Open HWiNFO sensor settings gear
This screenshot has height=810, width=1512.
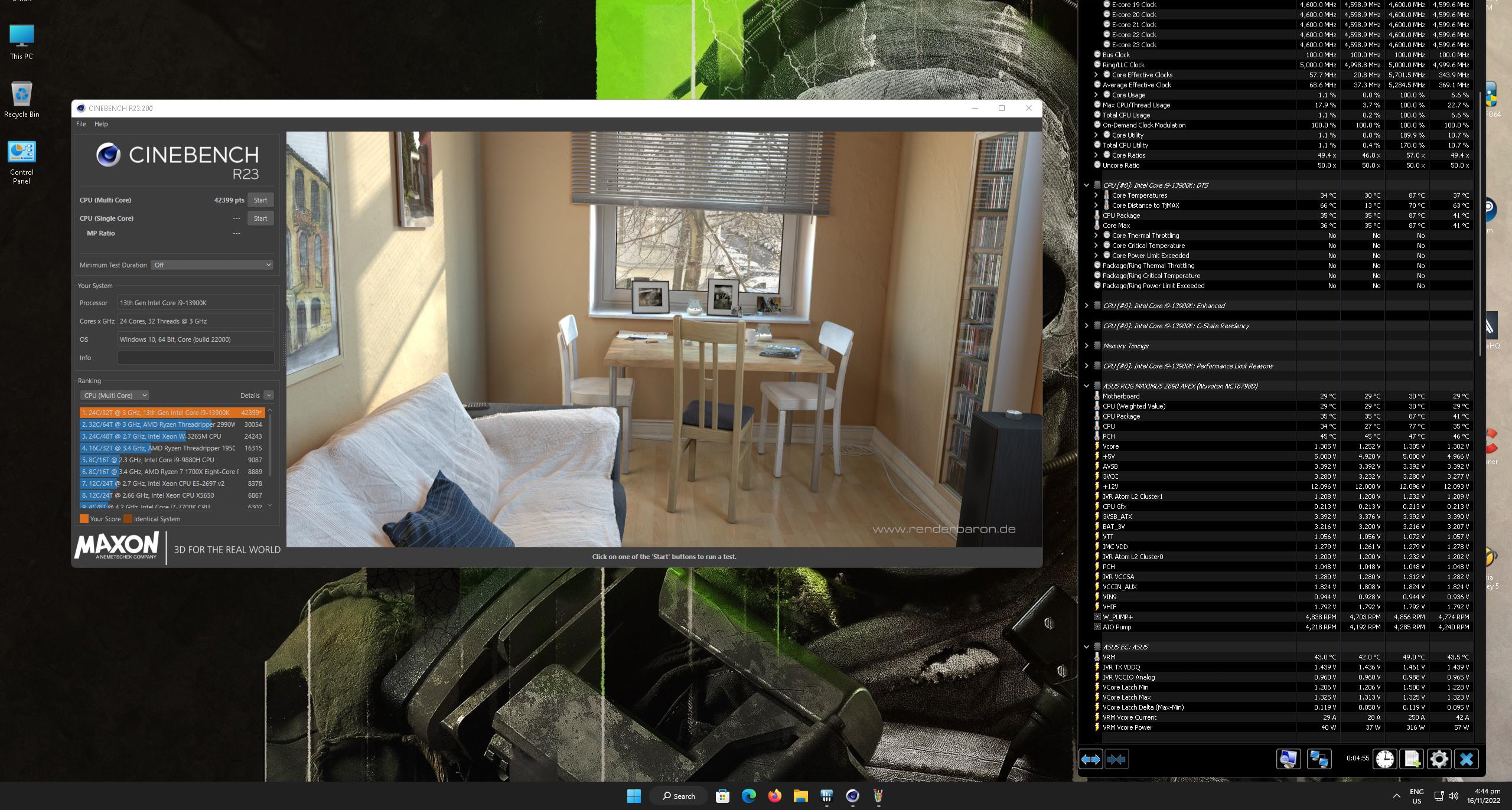pos(1439,759)
